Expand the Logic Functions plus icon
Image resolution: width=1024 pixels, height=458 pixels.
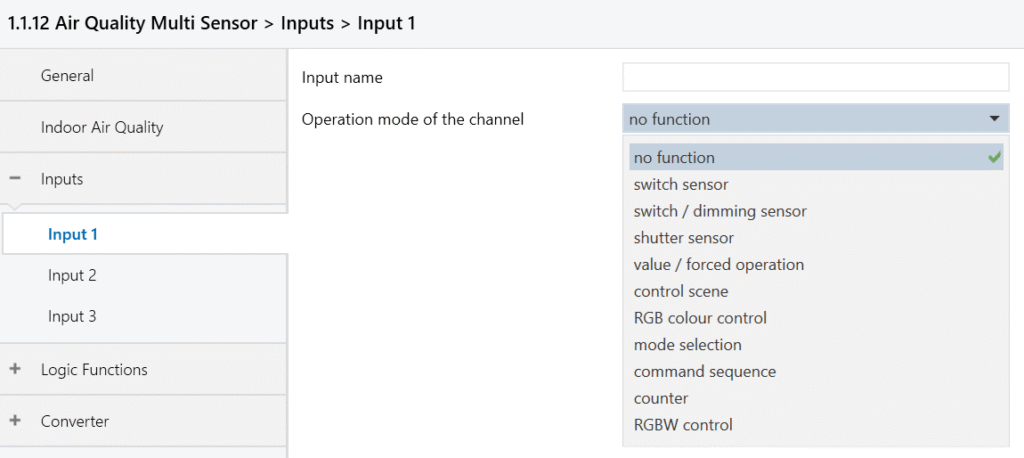pos(15,369)
